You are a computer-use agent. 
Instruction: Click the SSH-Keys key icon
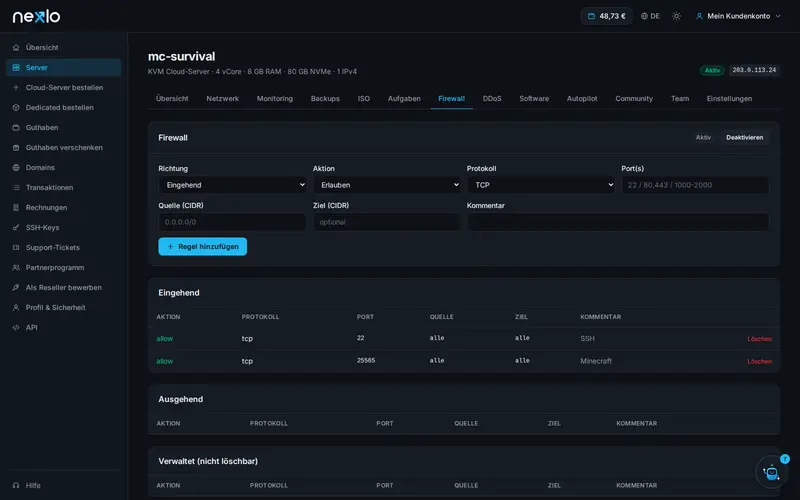pos(16,228)
